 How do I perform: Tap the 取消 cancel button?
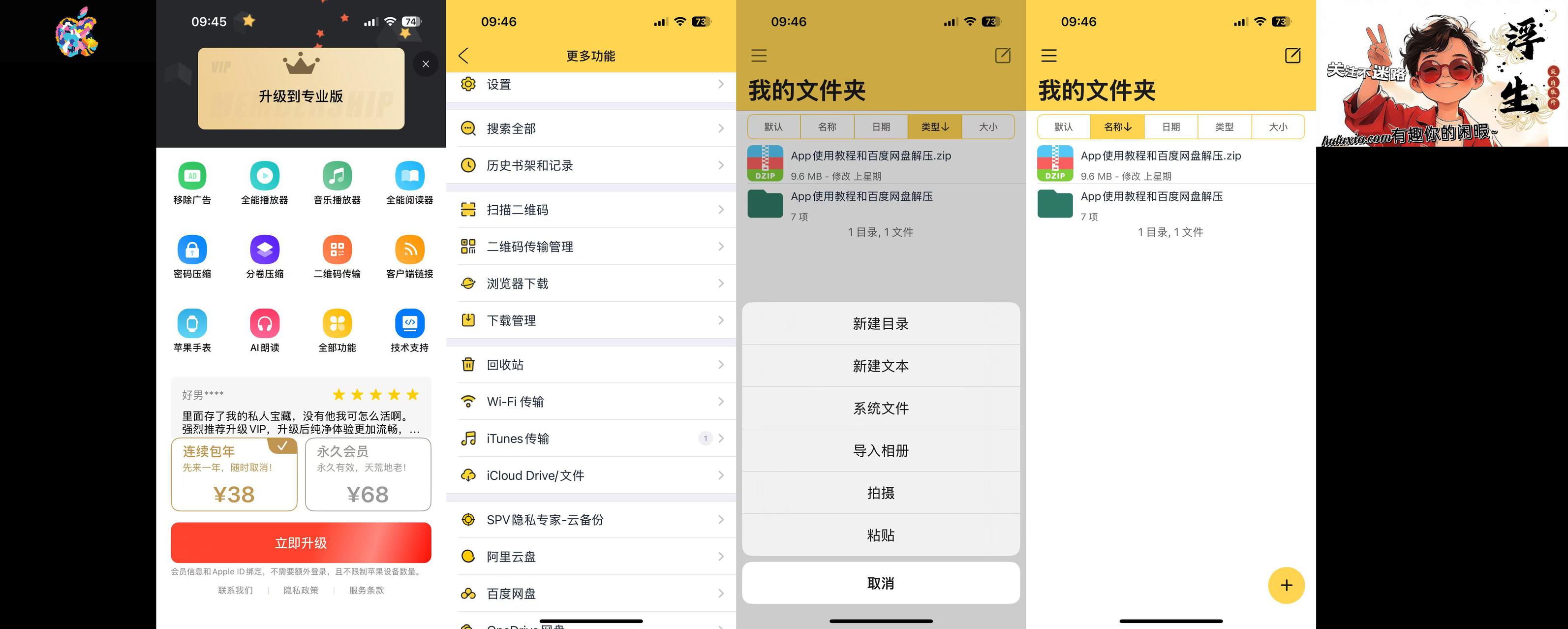tap(880, 583)
